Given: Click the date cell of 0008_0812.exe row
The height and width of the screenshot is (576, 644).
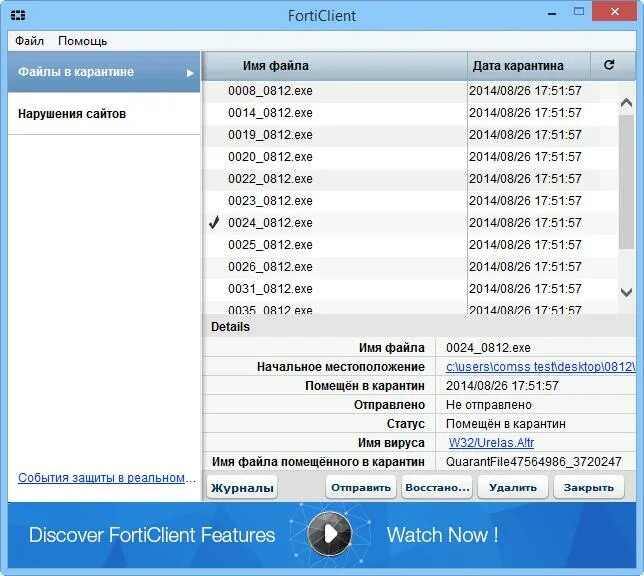Looking at the screenshot, I should pyautogui.click(x=525, y=91).
